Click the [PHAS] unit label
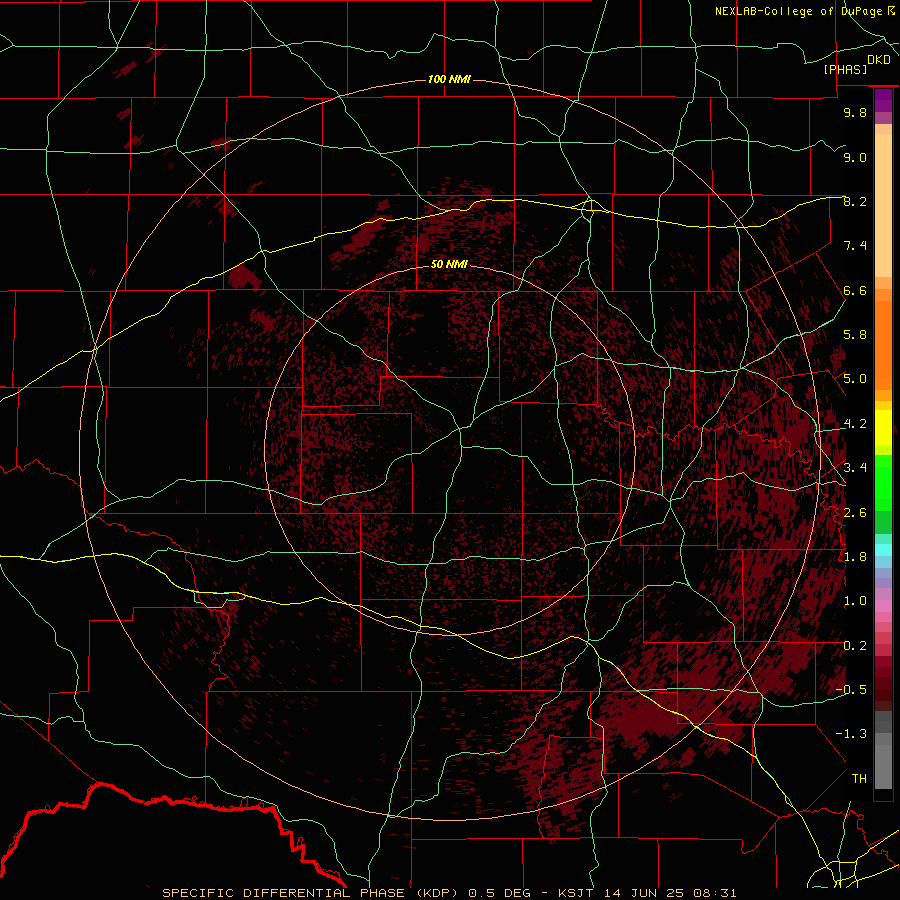 (845, 70)
